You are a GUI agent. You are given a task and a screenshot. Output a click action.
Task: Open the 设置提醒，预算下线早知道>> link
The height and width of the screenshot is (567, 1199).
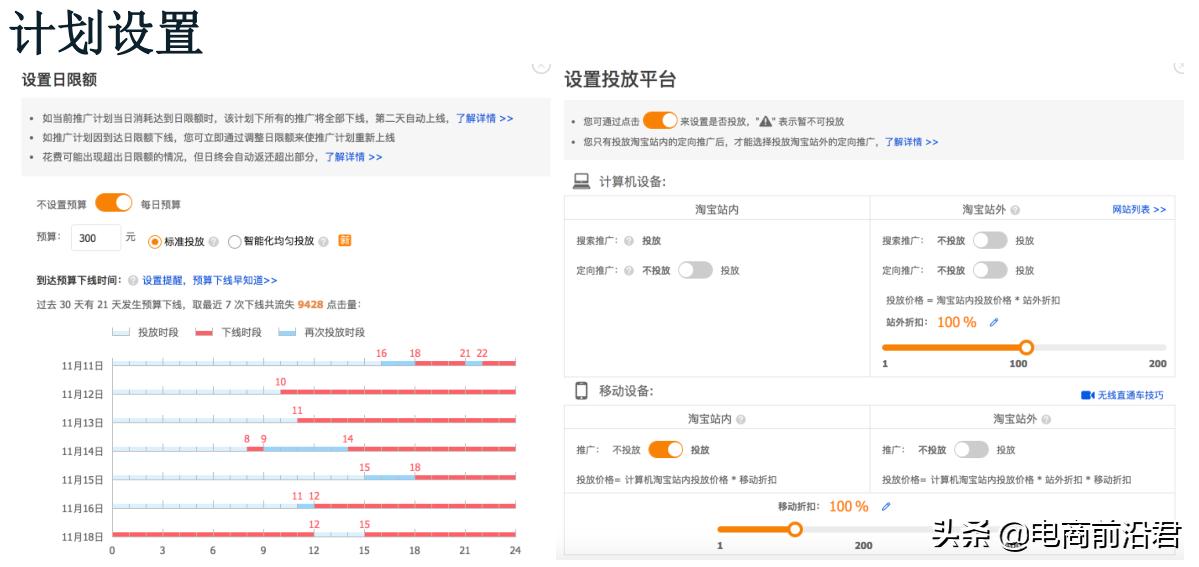click(x=210, y=281)
